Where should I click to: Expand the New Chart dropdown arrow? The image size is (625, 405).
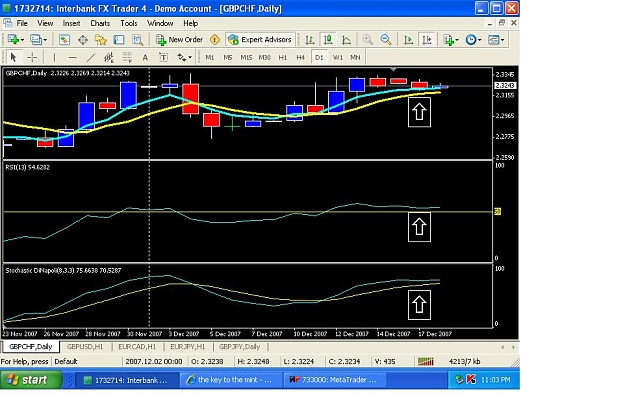(x=22, y=40)
